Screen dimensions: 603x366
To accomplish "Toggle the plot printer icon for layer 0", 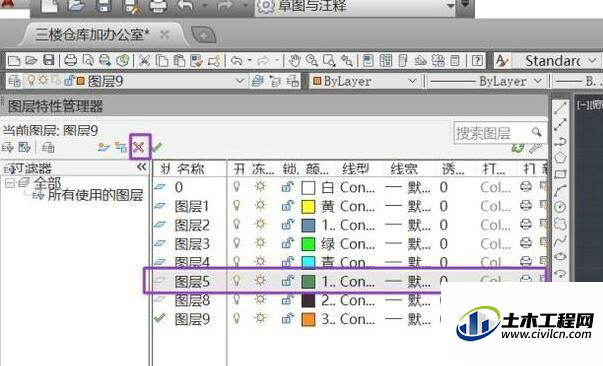I will 526,187.
